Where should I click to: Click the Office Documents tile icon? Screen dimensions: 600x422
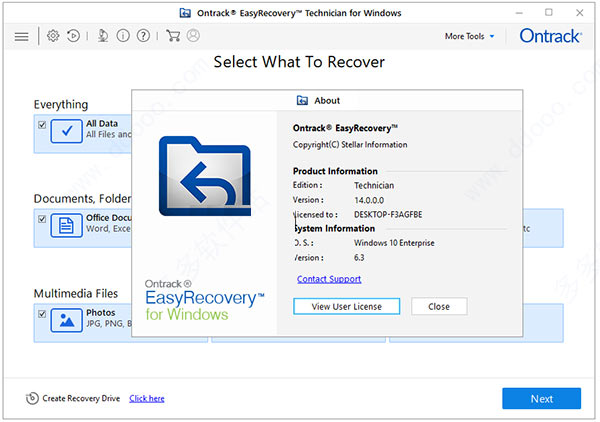(67, 225)
